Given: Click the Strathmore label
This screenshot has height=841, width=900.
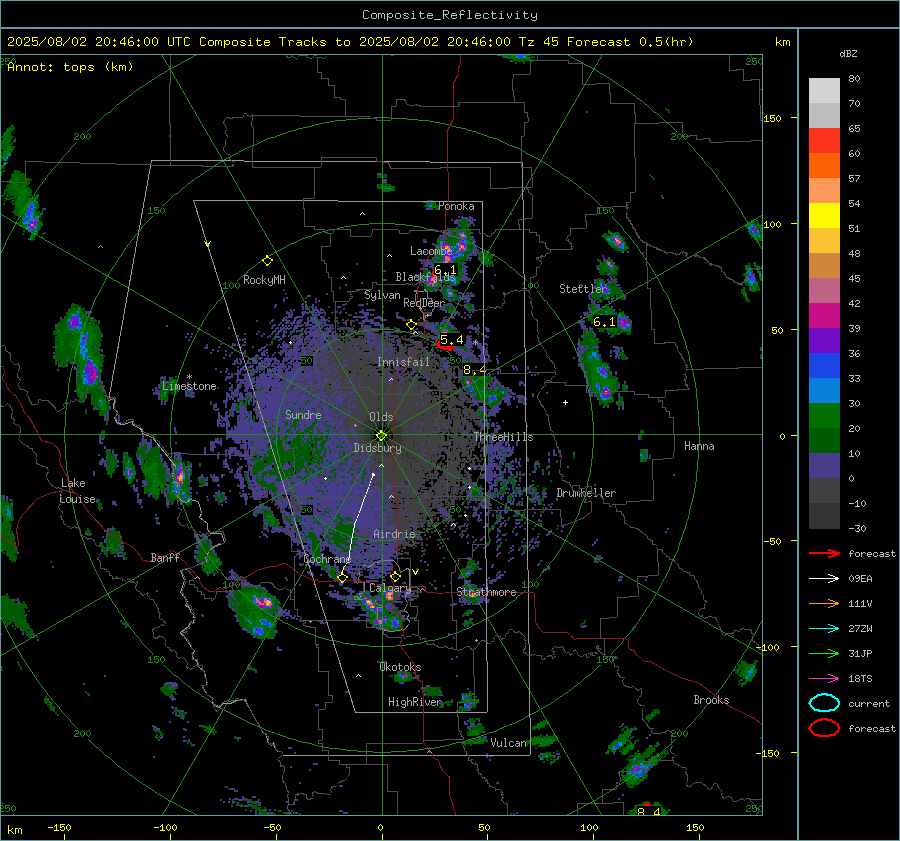Looking at the screenshot, I should click(x=486, y=592).
